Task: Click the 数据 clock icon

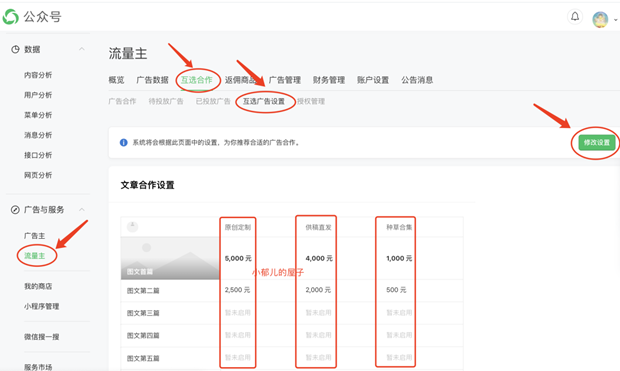Action: (x=15, y=49)
